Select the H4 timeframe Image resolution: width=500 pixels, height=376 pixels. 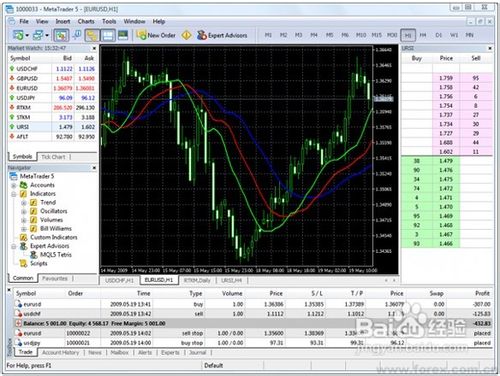click(423, 35)
